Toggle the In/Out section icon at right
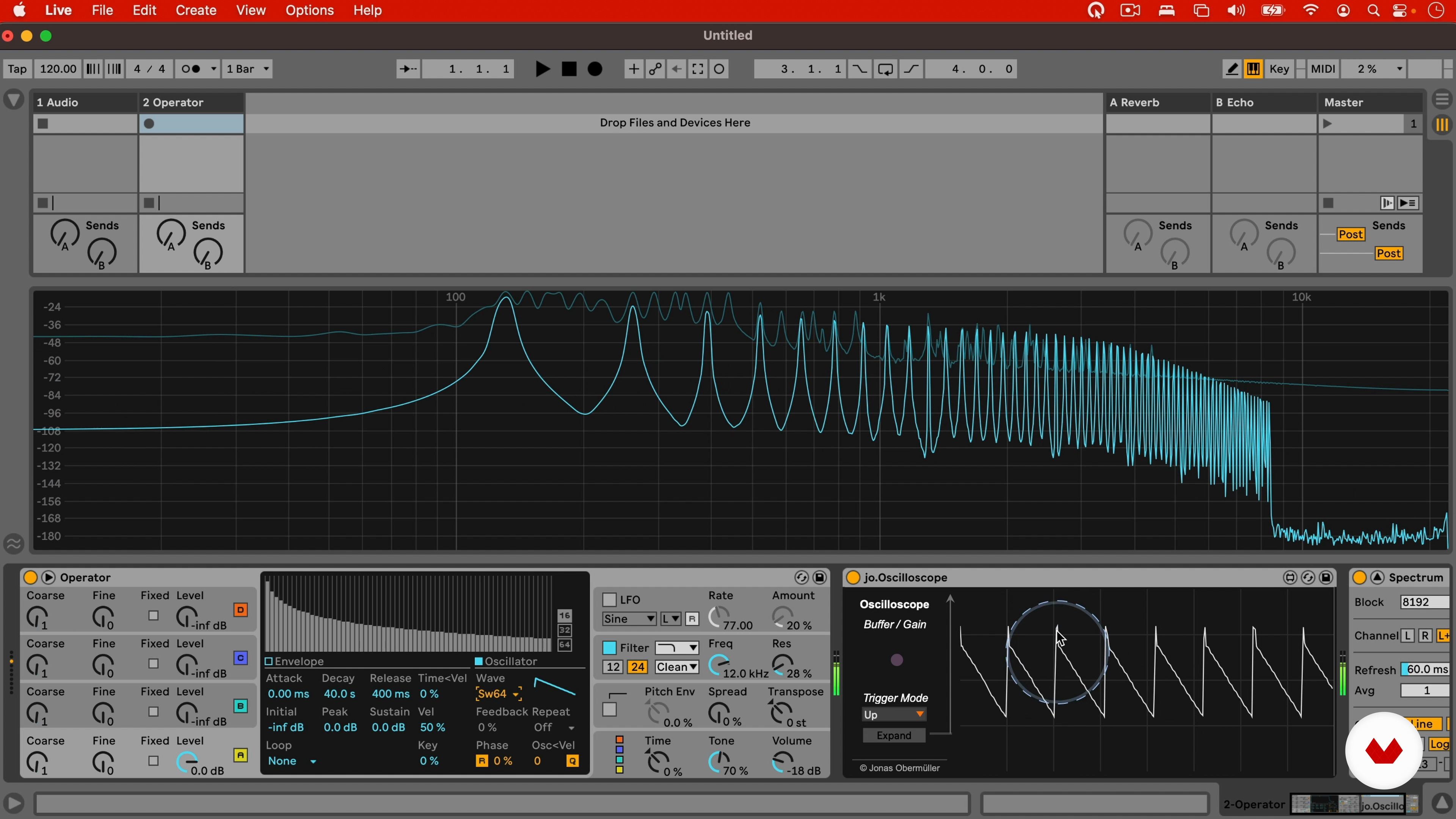This screenshot has height=819, width=1456. point(1442,99)
